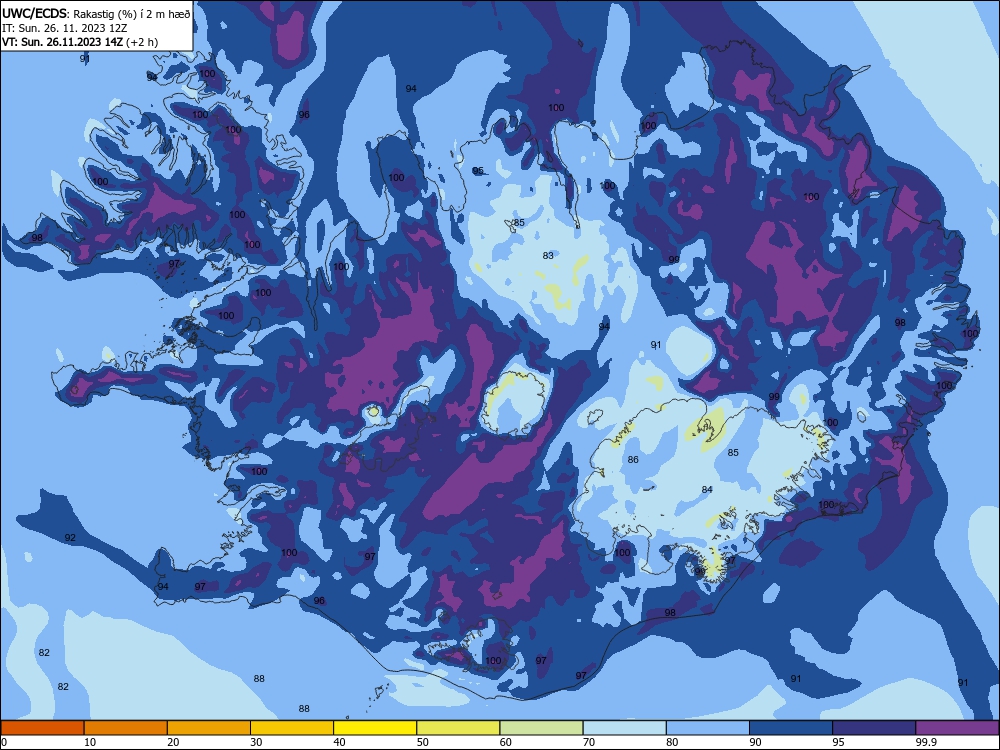Click the legend tick label '30'
This screenshot has width=1000, height=750.
[256, 742]
